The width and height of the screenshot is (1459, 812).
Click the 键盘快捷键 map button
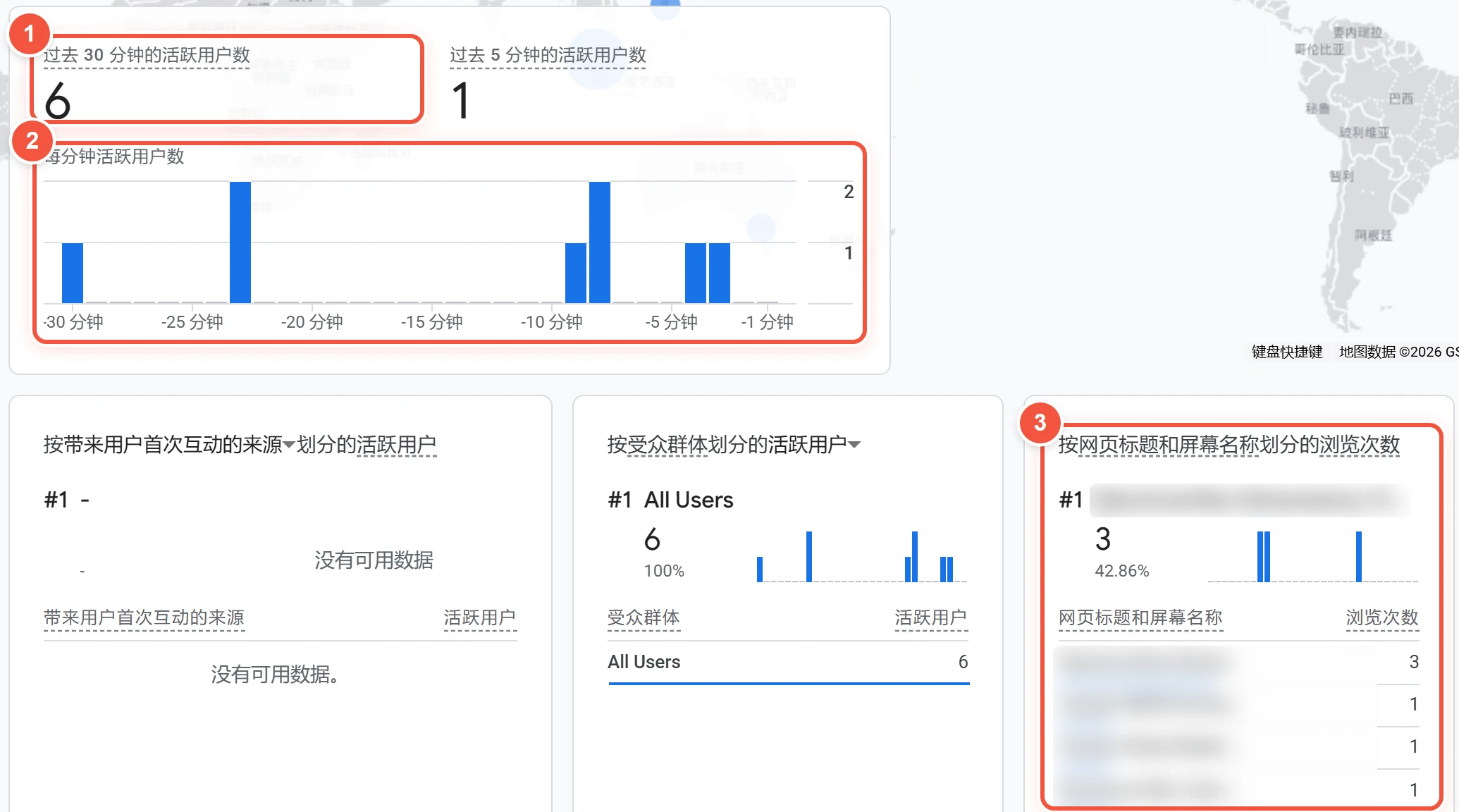(1287, 352)
